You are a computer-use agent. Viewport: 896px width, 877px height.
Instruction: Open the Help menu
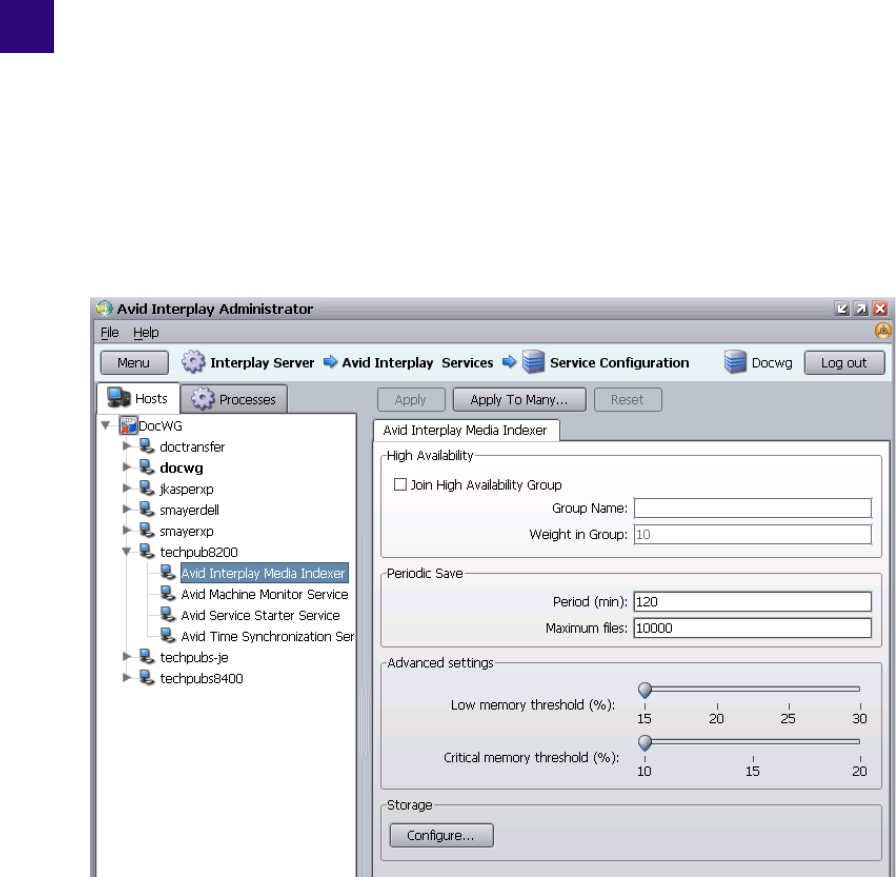tap(146, 332)
